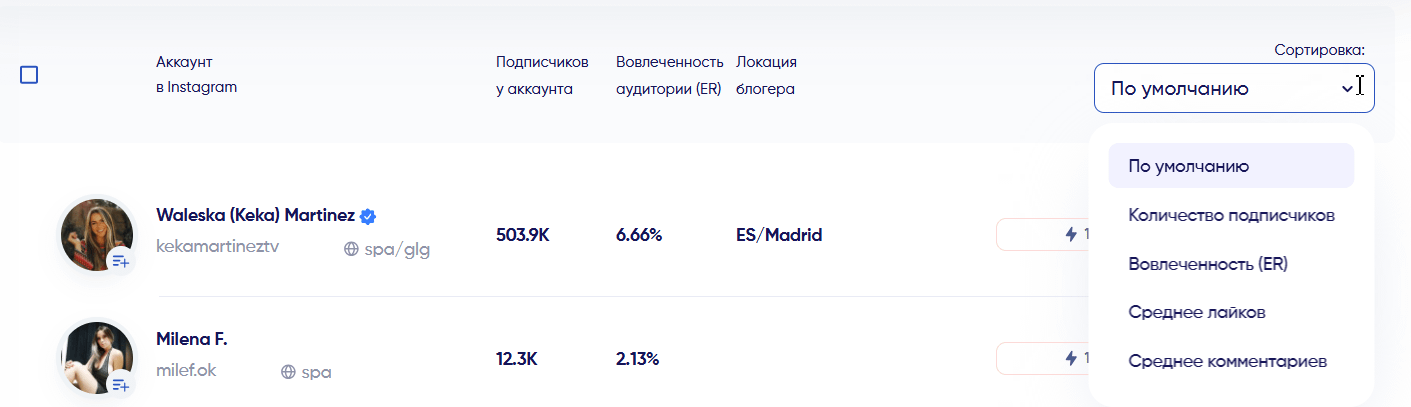Pick Среднее комментариев sort option
The image size is (1411, 407).
(1227, 361)
